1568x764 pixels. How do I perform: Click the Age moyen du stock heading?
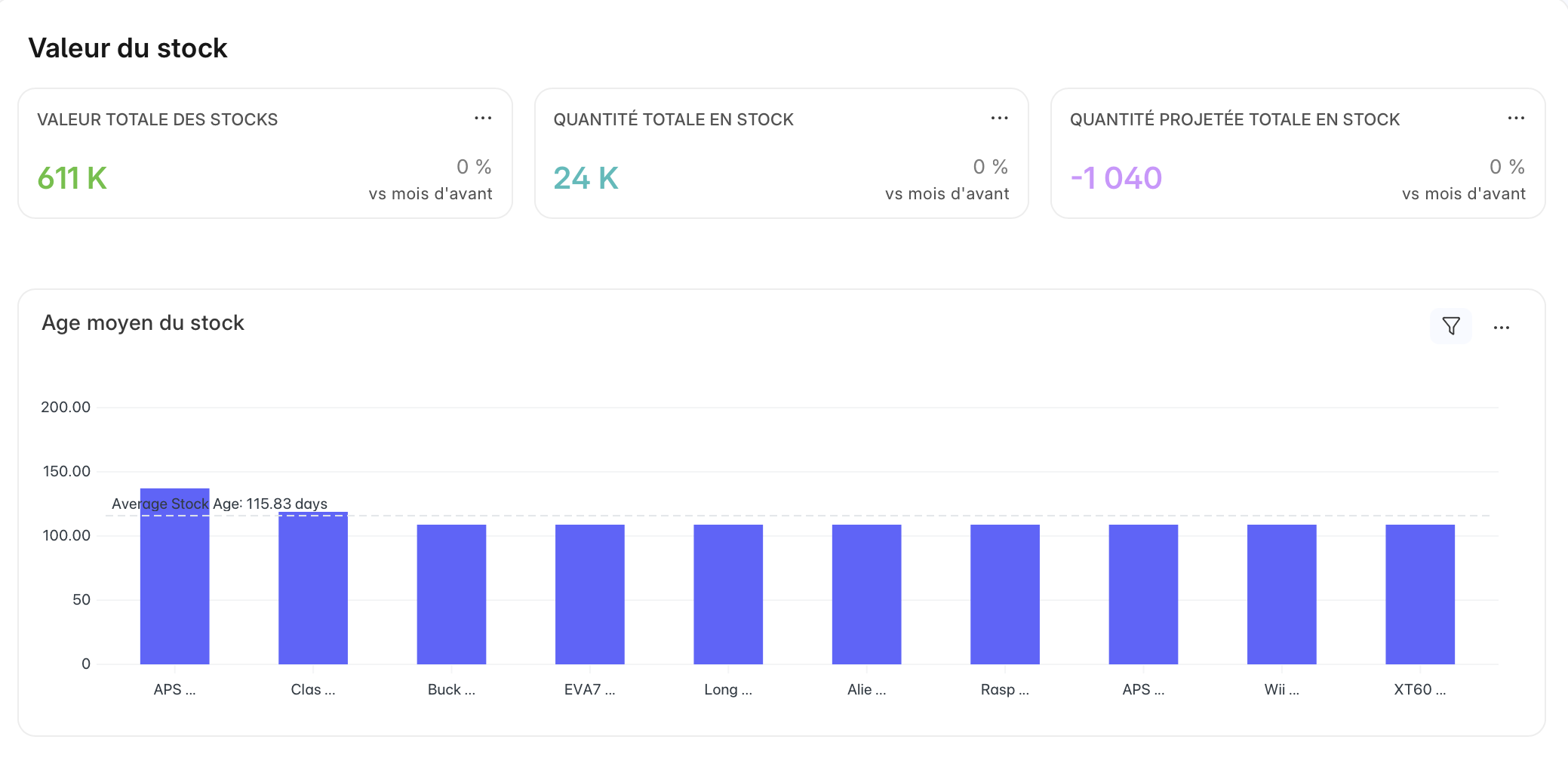point(143,323)
